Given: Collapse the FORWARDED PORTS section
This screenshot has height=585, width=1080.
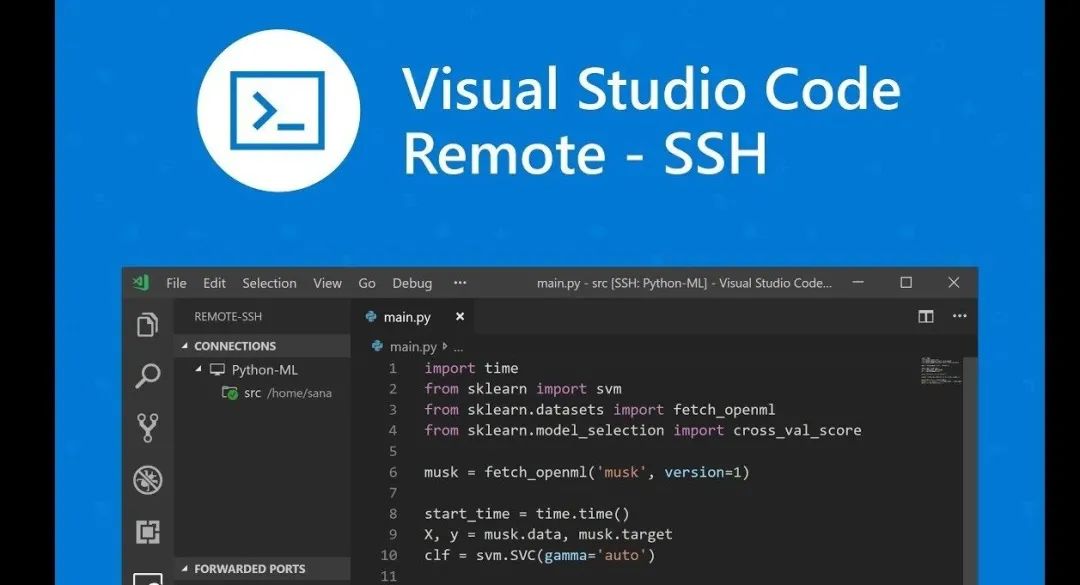Looking at the screenshot, I should click(x=185, y=568).
